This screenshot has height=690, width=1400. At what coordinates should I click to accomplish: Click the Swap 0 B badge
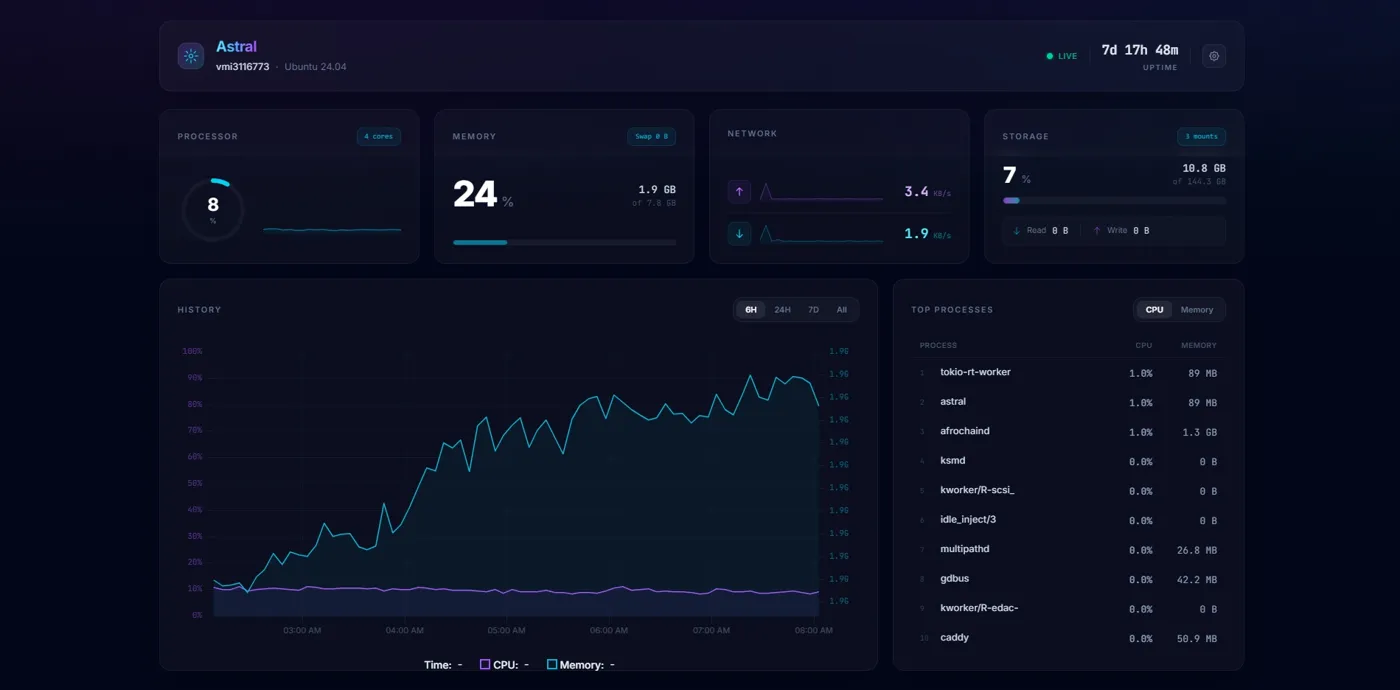(x=652, y=137)
